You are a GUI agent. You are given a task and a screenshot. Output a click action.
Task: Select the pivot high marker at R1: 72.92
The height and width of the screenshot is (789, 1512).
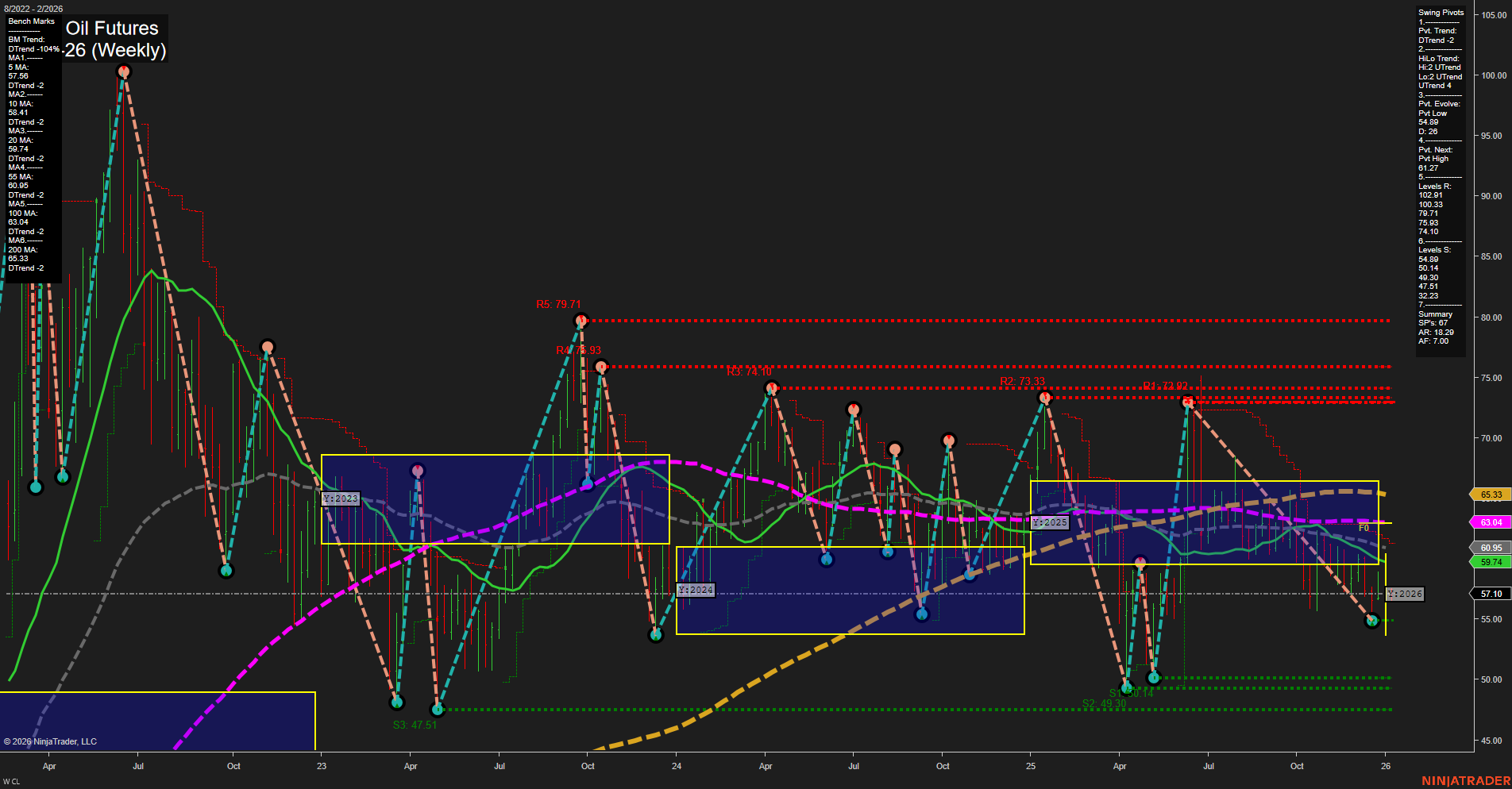(1187, 402)
